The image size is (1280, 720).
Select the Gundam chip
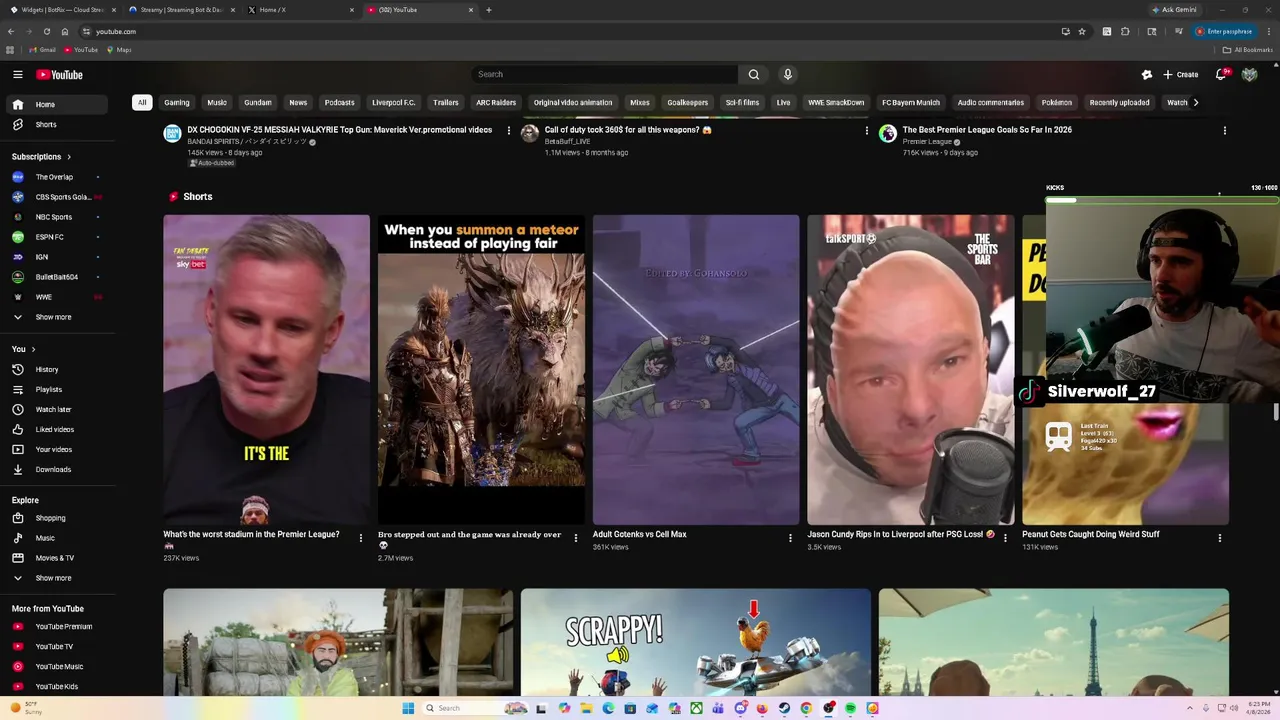point(258,102)
